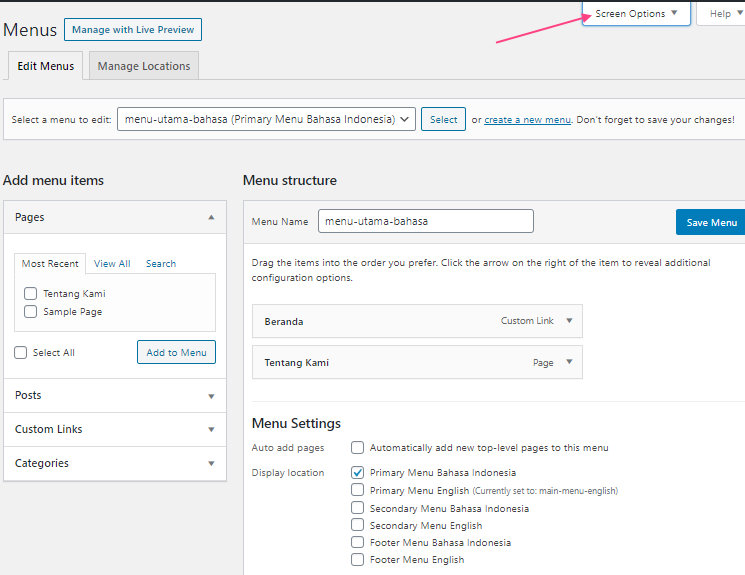Enable auto add new top-level pages

click(357, 448)
